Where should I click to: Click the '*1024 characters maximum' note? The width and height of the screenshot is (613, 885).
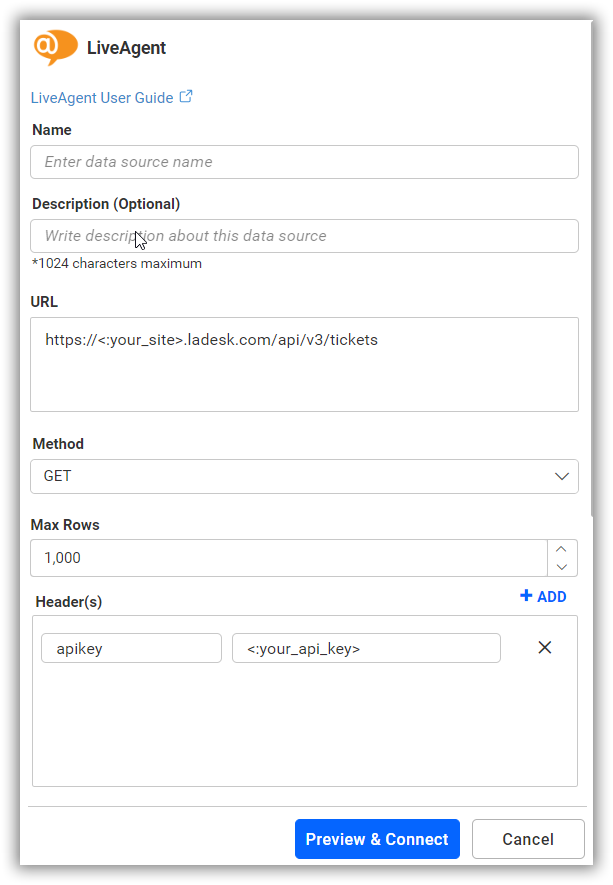(117, 264)
